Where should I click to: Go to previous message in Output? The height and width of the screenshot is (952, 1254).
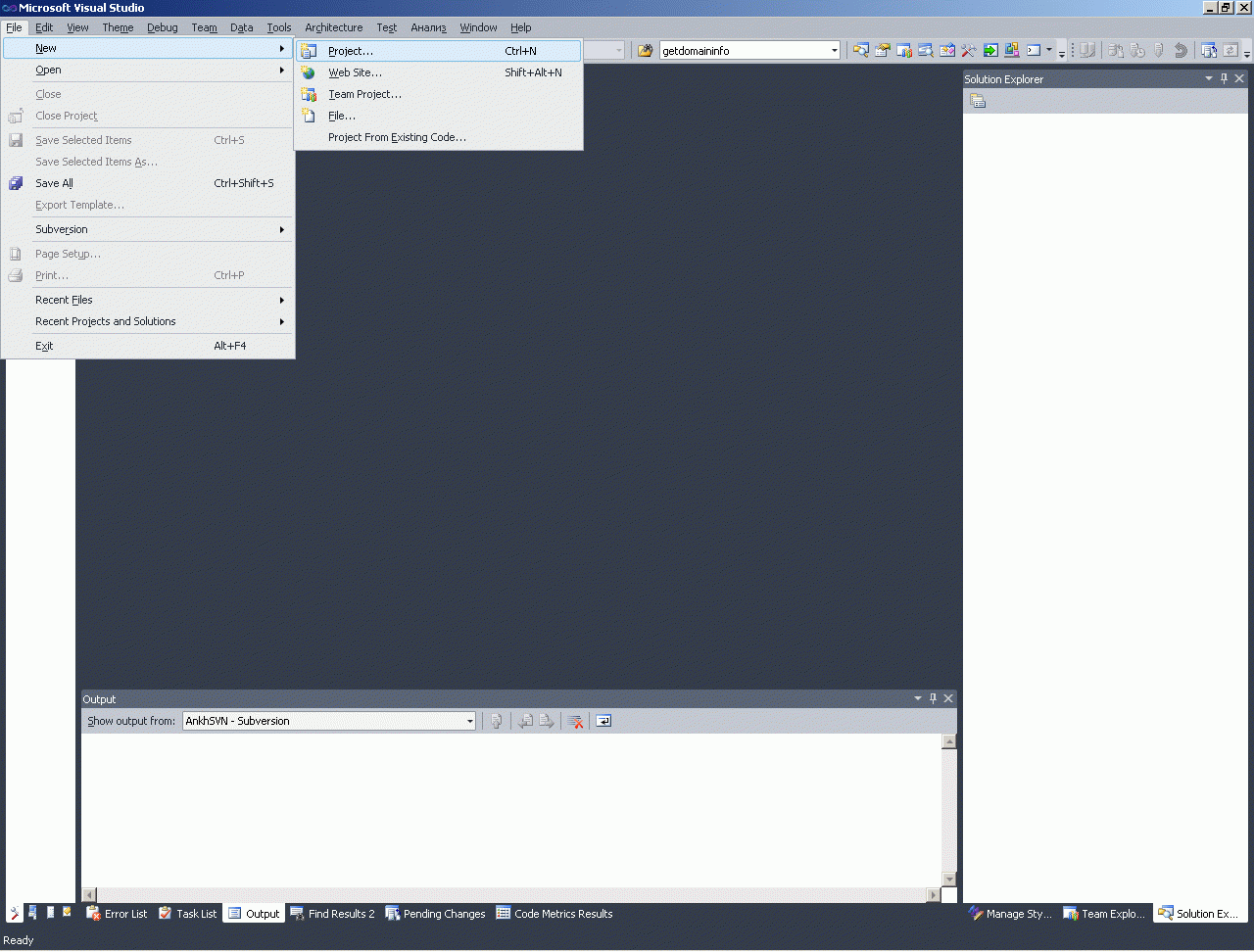point(525,721)
